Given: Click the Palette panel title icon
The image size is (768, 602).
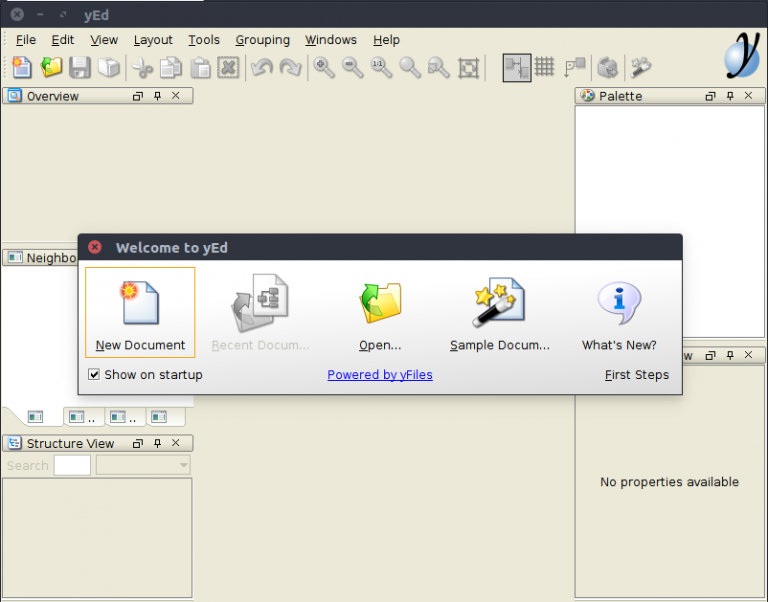Looking at the screenshot, I should [587, 96].
